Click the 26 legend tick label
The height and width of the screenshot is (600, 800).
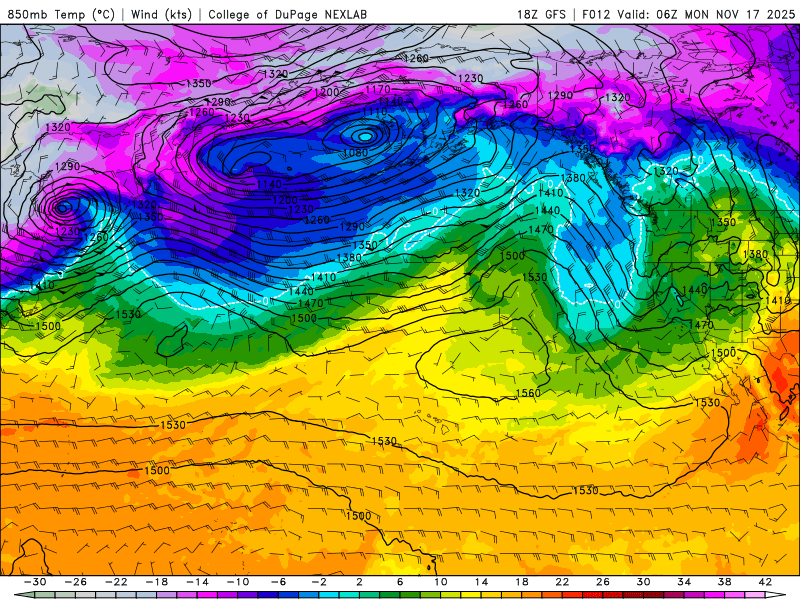(x=603, y=582)
